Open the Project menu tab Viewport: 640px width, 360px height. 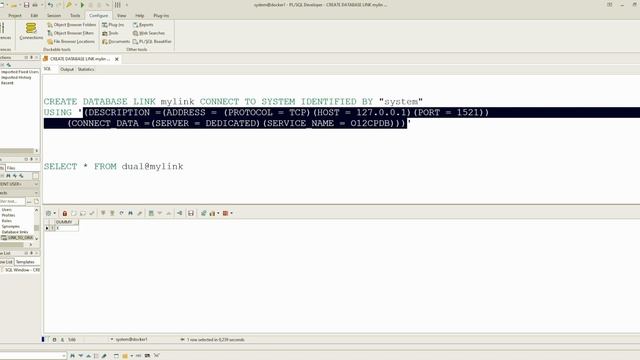[15, 16]
